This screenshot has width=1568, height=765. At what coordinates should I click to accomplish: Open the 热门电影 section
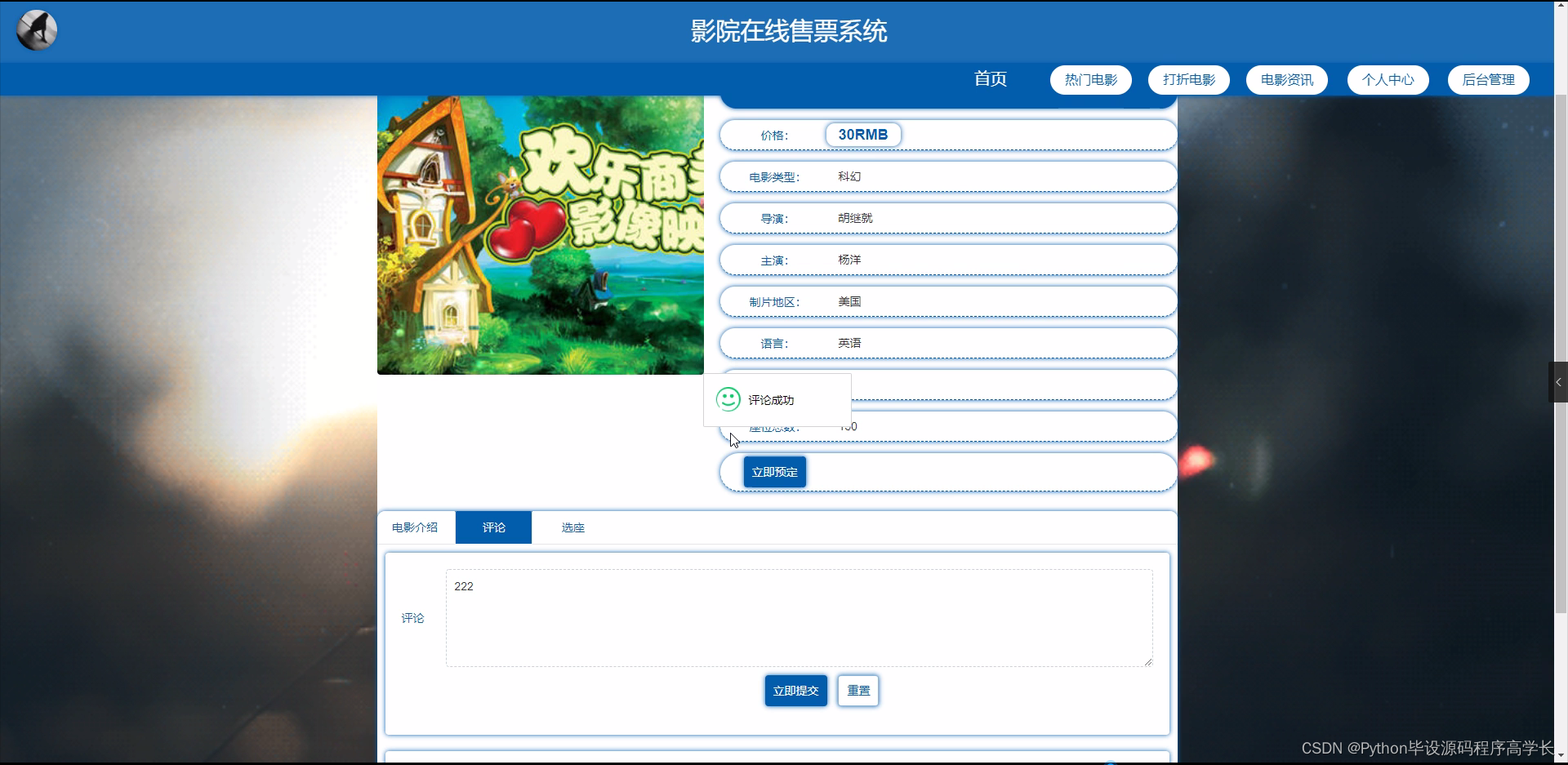click(1089, 79)
